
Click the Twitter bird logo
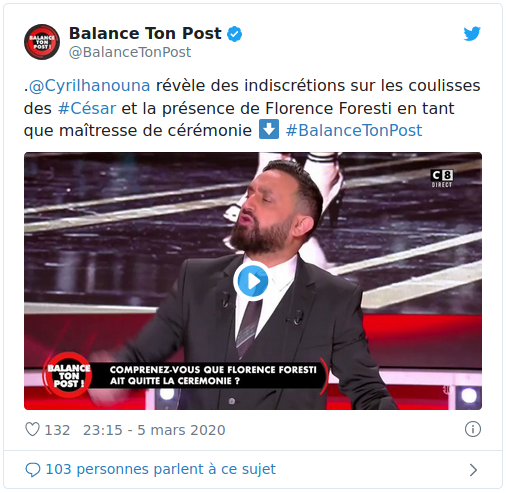tap(472, 33)
